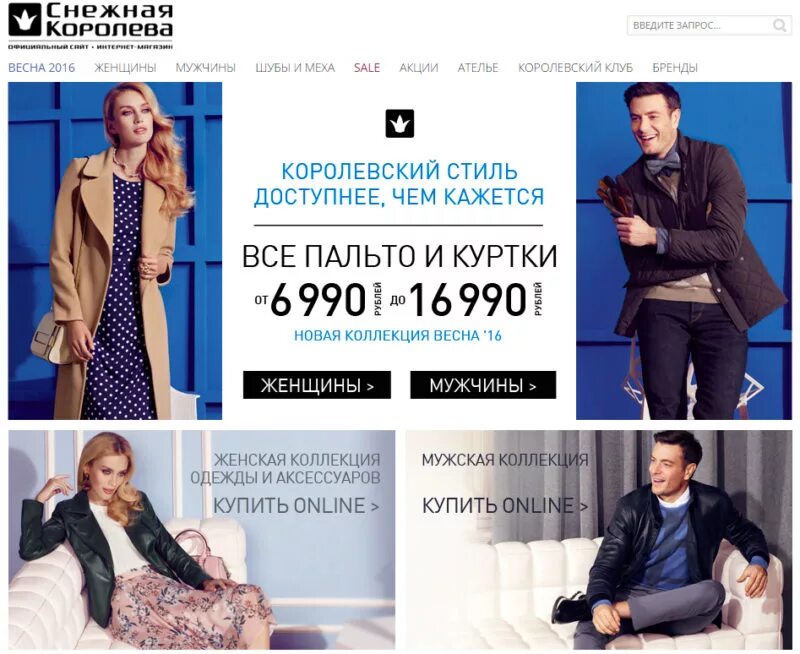Click the small crown emblem in banner
This screenshot has height=654, width=800.
[399, 123]
